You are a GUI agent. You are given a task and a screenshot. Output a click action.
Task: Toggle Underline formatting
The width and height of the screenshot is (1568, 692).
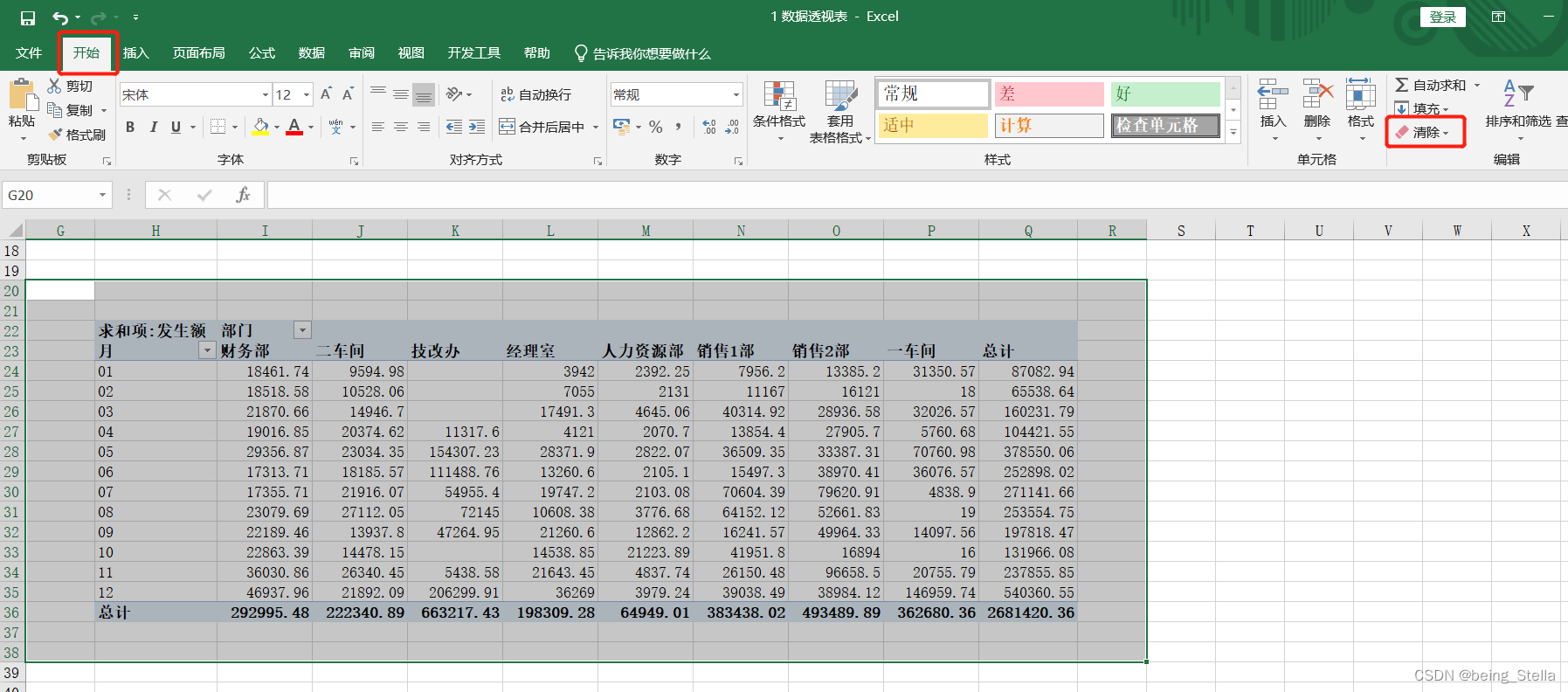[176, 127]
